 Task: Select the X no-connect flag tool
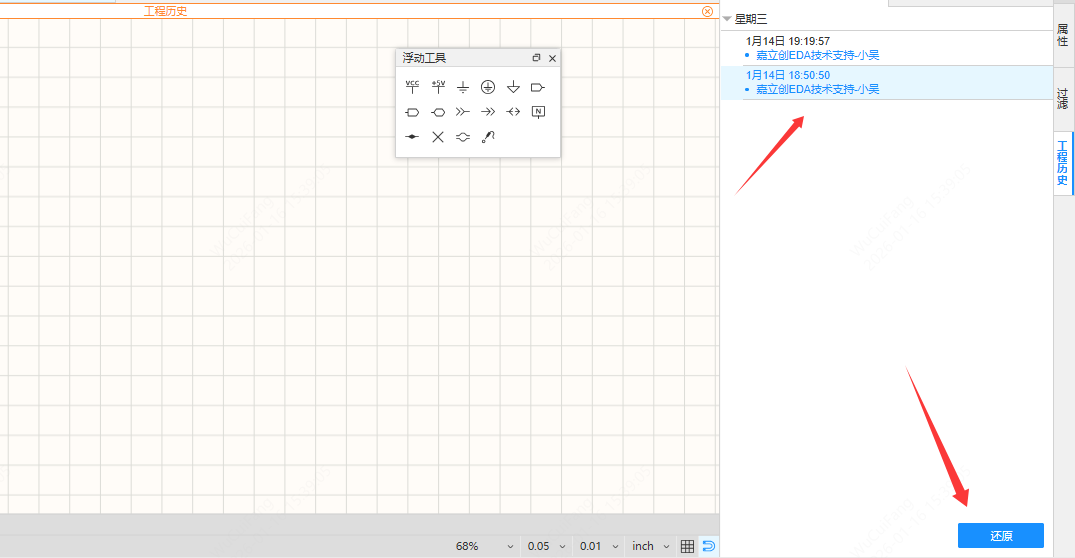(438, 137)
